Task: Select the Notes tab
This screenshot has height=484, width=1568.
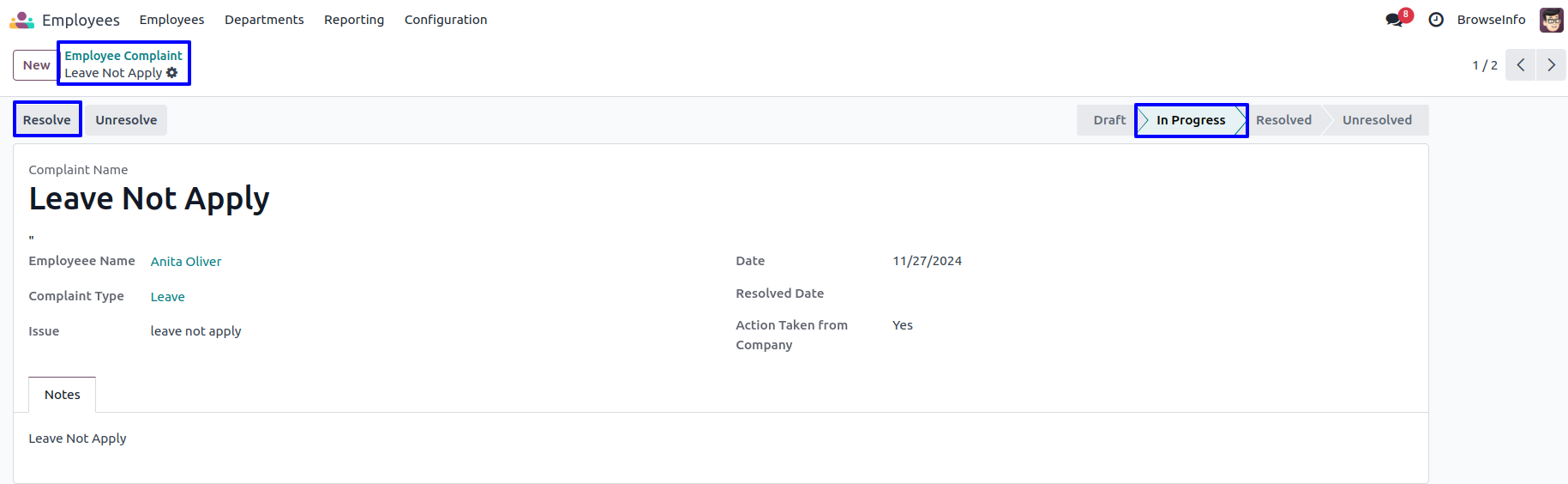Action: pos(63,395)
